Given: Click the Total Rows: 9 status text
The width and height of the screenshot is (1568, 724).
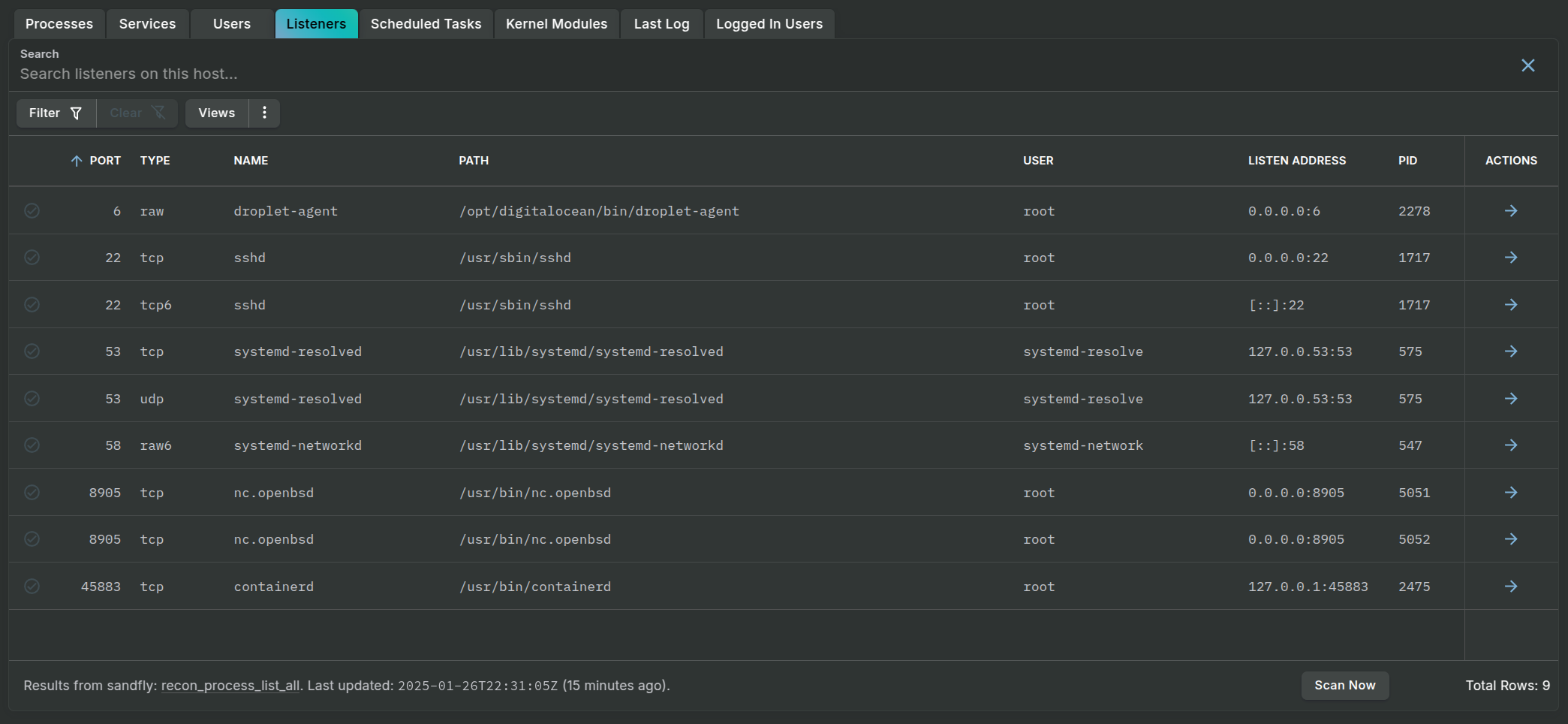Looking at the screenshot, I should point(1507,686).
